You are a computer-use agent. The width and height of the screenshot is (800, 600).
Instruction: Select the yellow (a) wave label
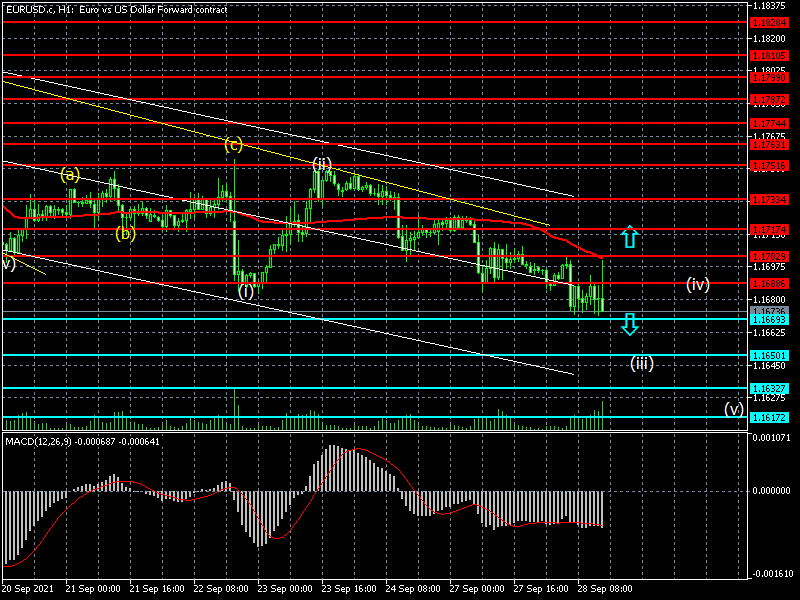(70, 174)
